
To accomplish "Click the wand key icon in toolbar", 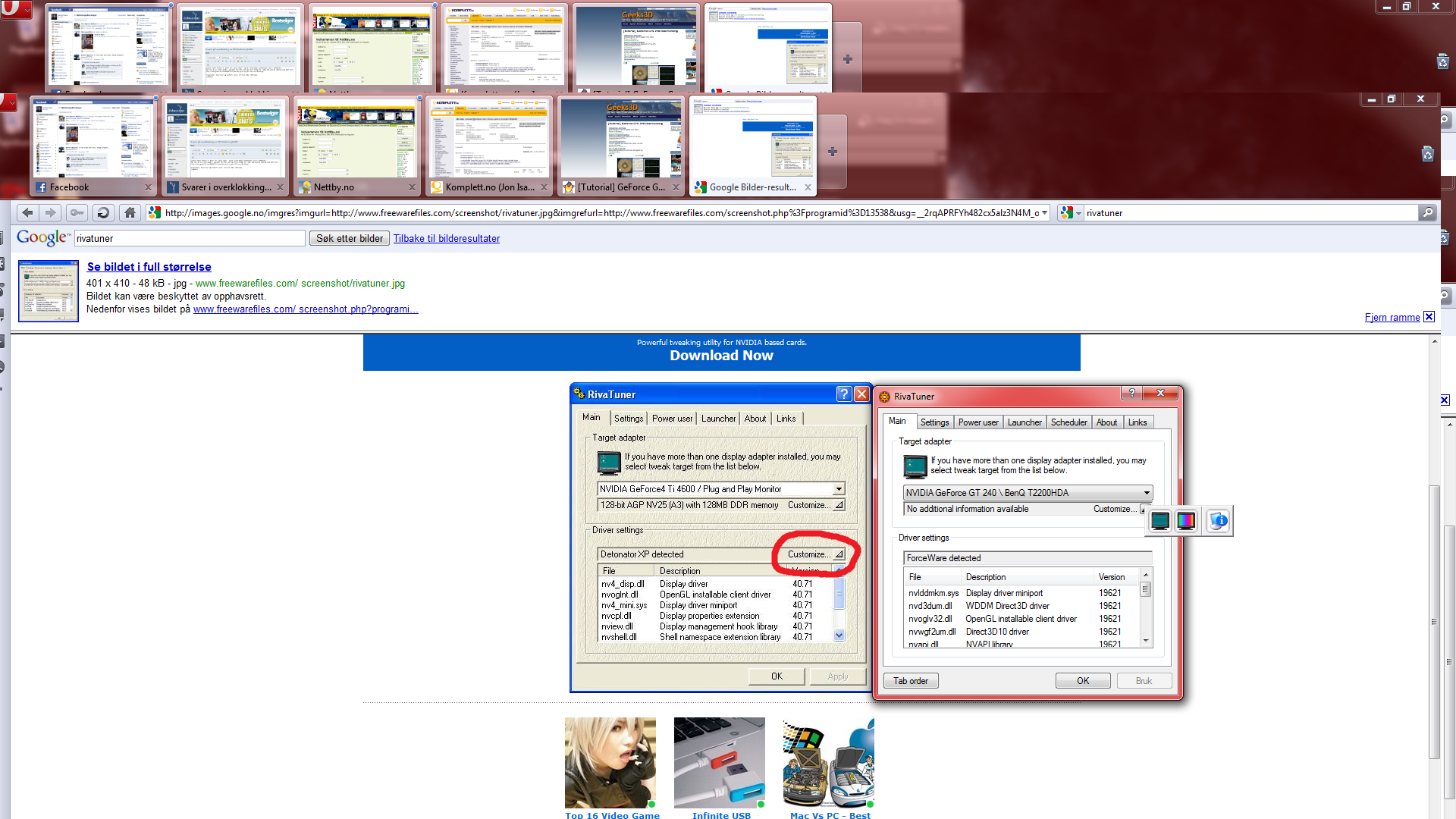I will [77, 213].
